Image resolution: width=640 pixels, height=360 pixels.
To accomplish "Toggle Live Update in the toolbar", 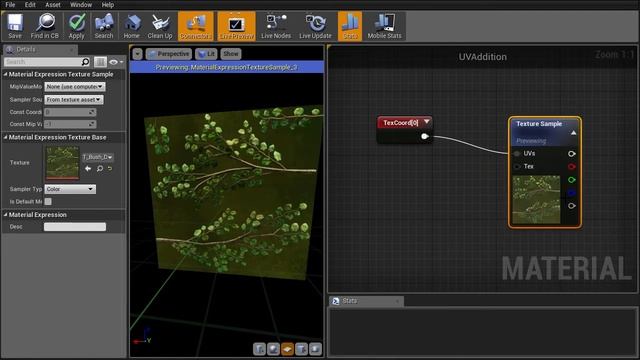I will coord(315,26).
